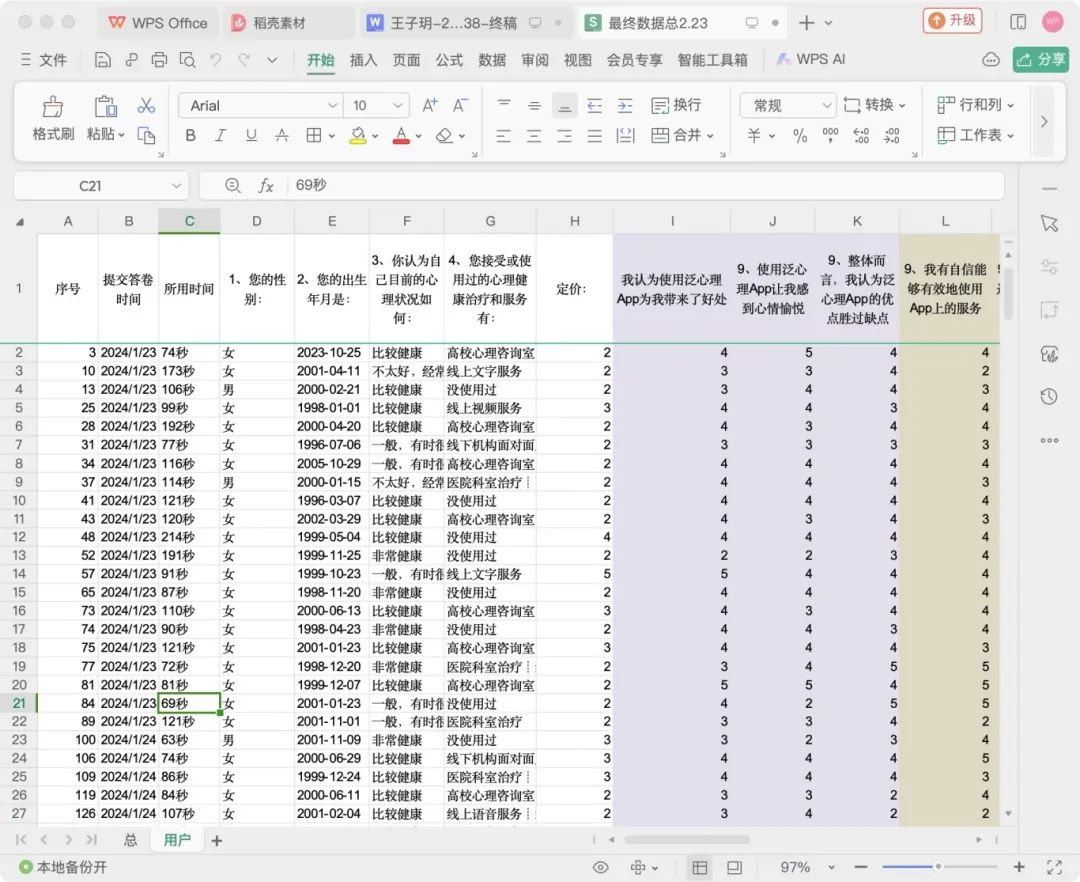Image resolution: width=1080 pixels, height=882 pixels.
Task: Click the percent style icon
Action: (x=800, y=136)
